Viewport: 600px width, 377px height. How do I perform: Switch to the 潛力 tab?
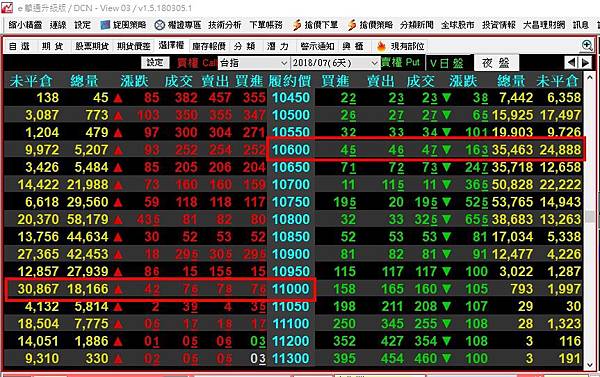tap(278, 46)
